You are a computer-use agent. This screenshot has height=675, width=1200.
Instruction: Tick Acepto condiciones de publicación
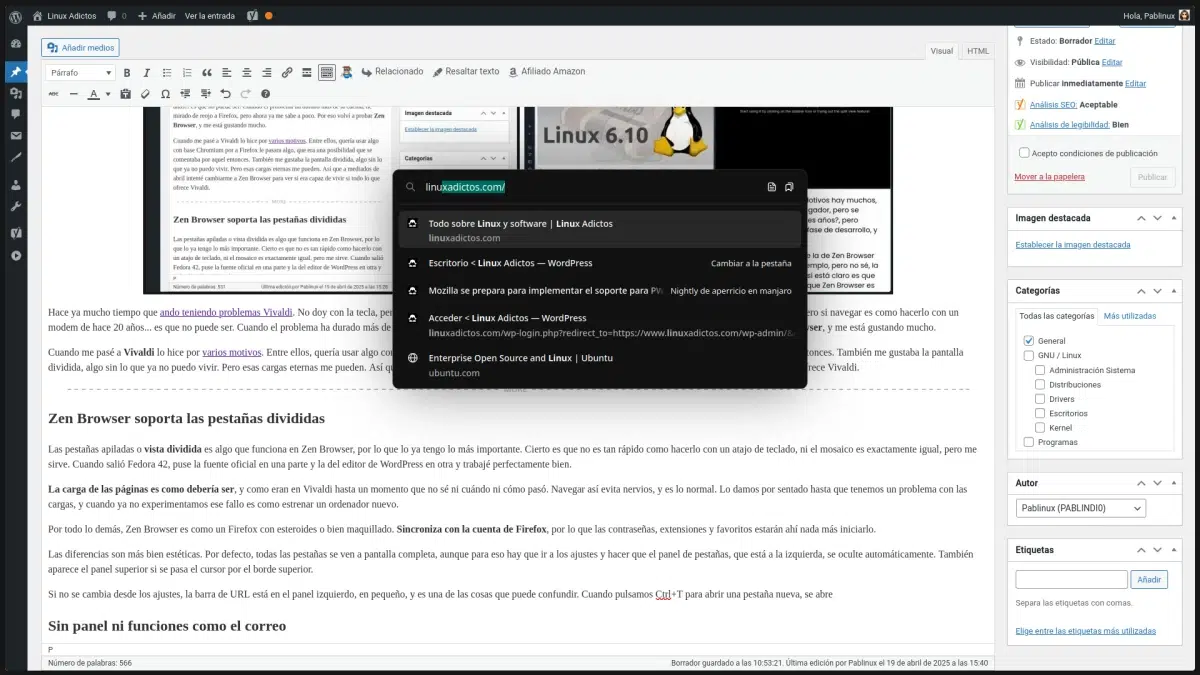[x=1024, y=153]
